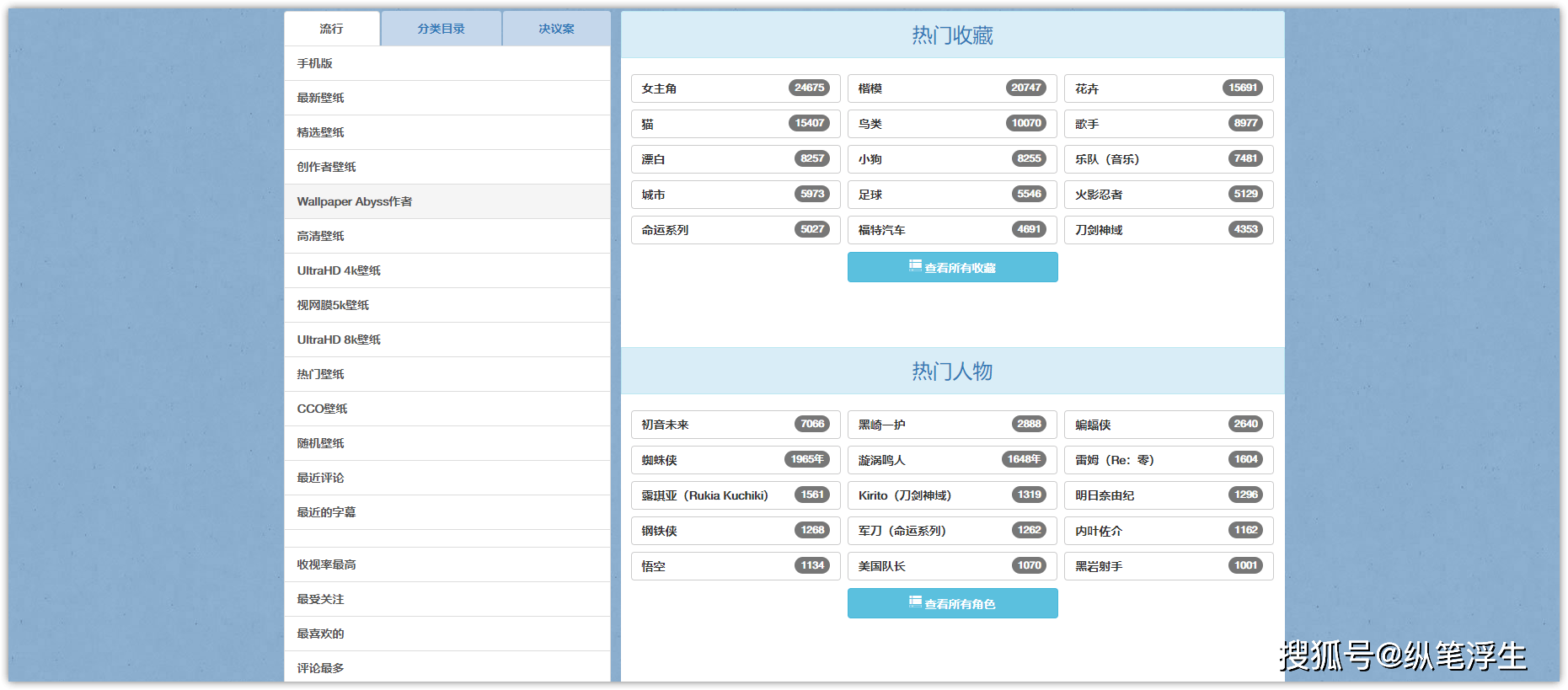The image size is (1568, 690).
Task: Open Wallpaper Abyss作者 sidebar entry
Action: (355, 201)
